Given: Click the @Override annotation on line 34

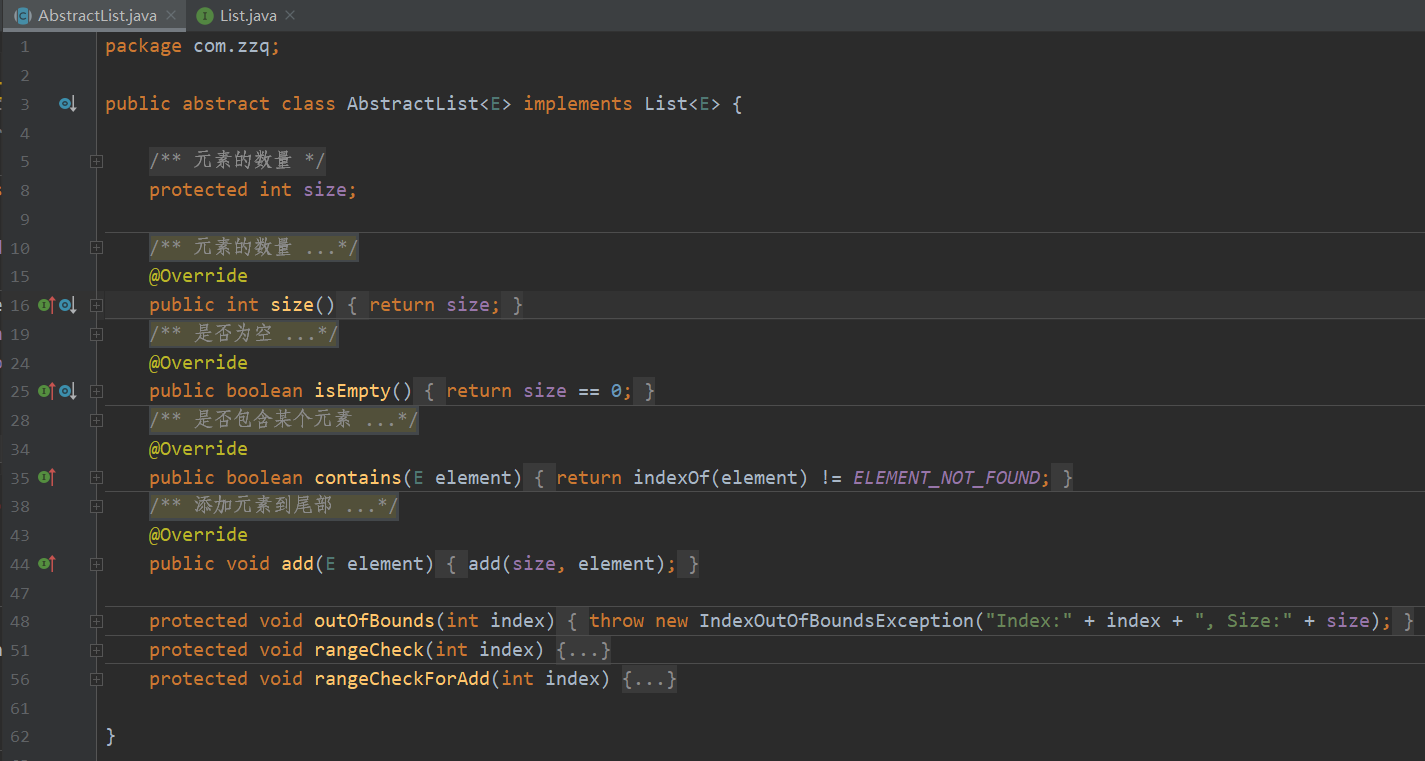Looking at the screenshot, I should pos(198,449).
